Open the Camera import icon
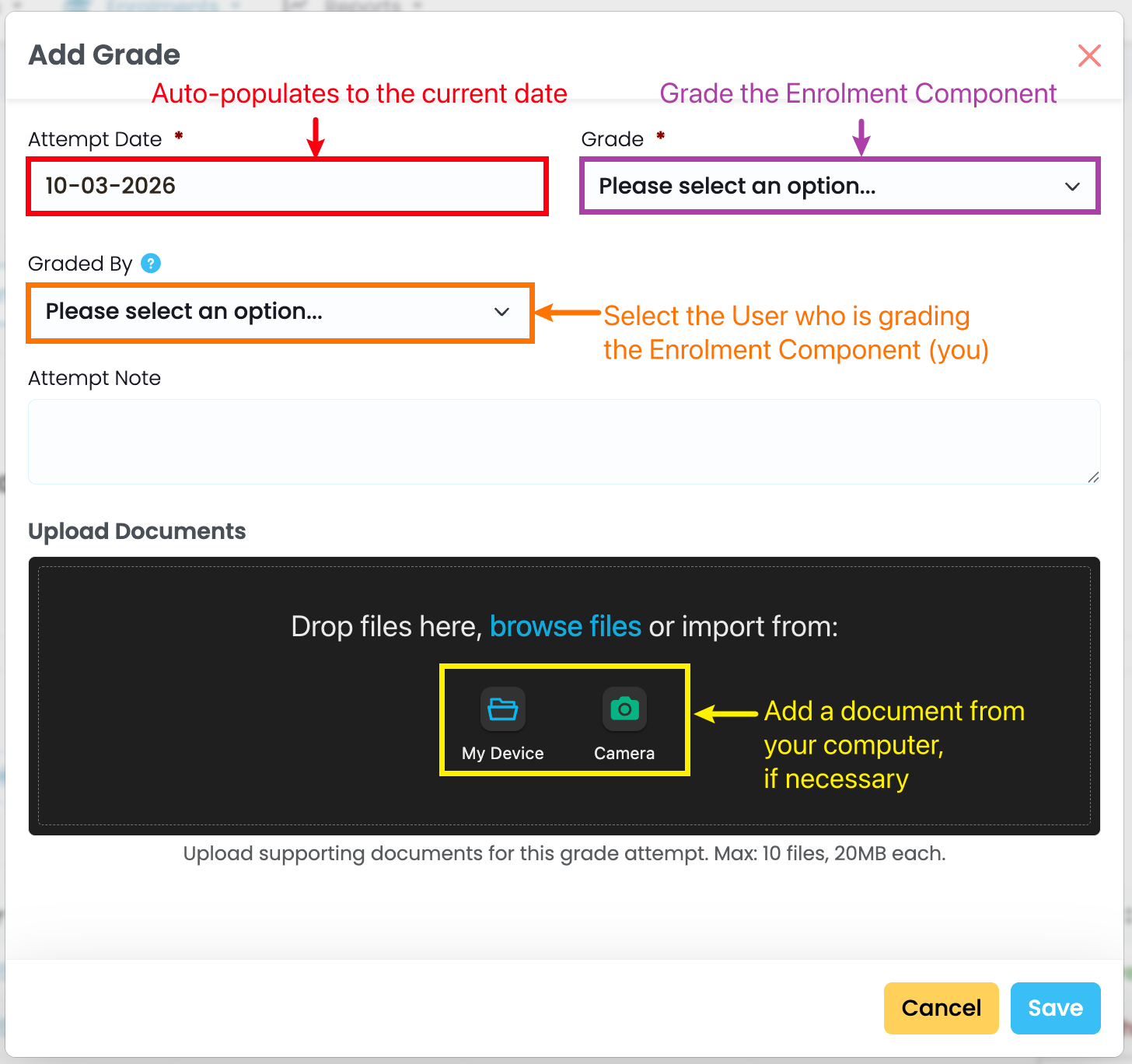The width and height of the screenshot is (1132, 1064). 624,709
